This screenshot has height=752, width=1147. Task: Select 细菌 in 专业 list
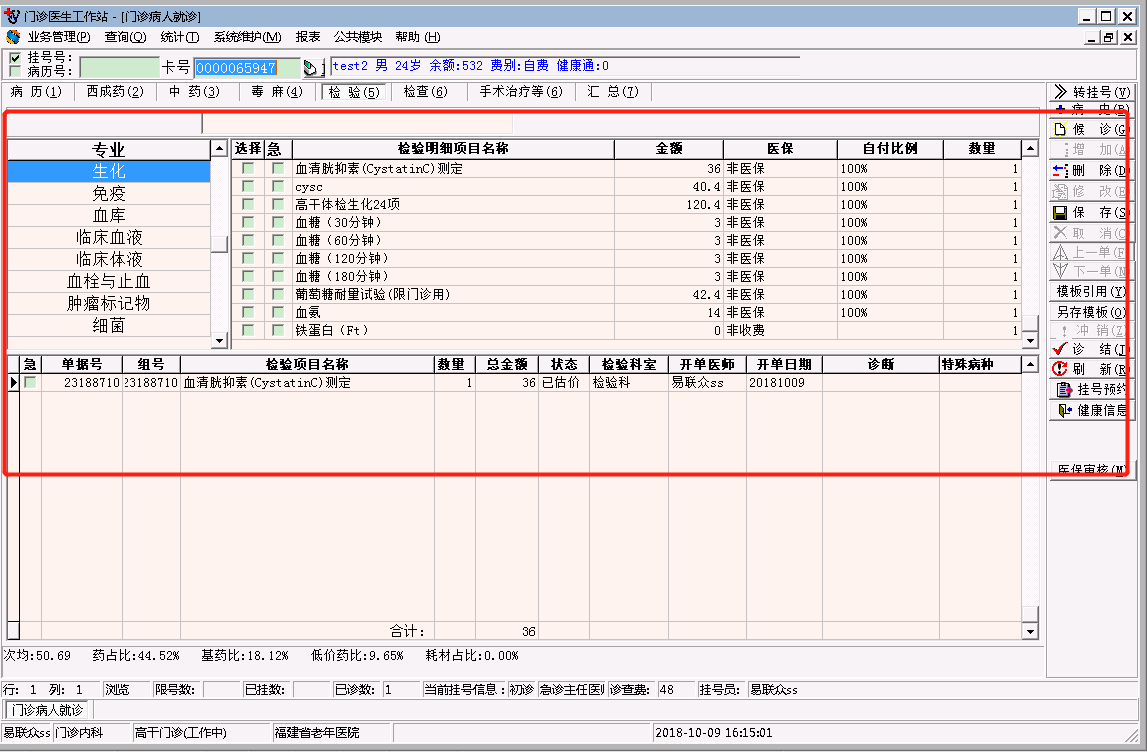coord(109,325)
